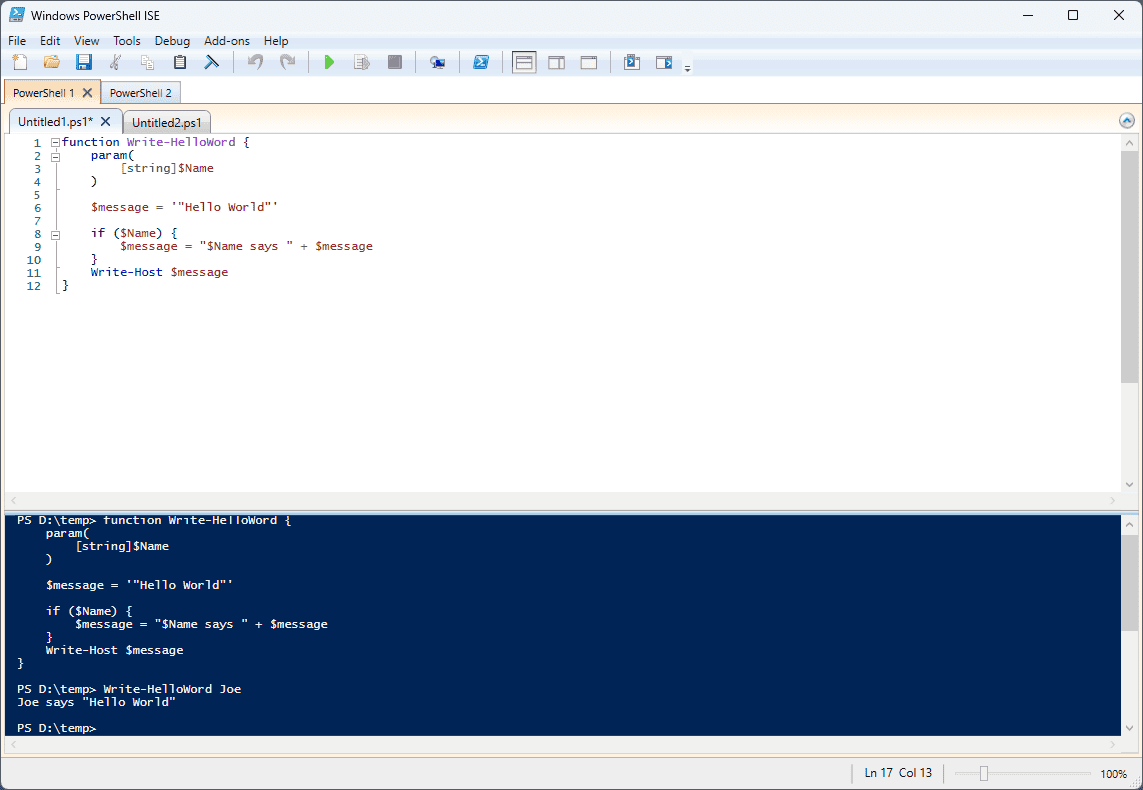Click the Start PowerShell.exe icon

pos(482,62)
